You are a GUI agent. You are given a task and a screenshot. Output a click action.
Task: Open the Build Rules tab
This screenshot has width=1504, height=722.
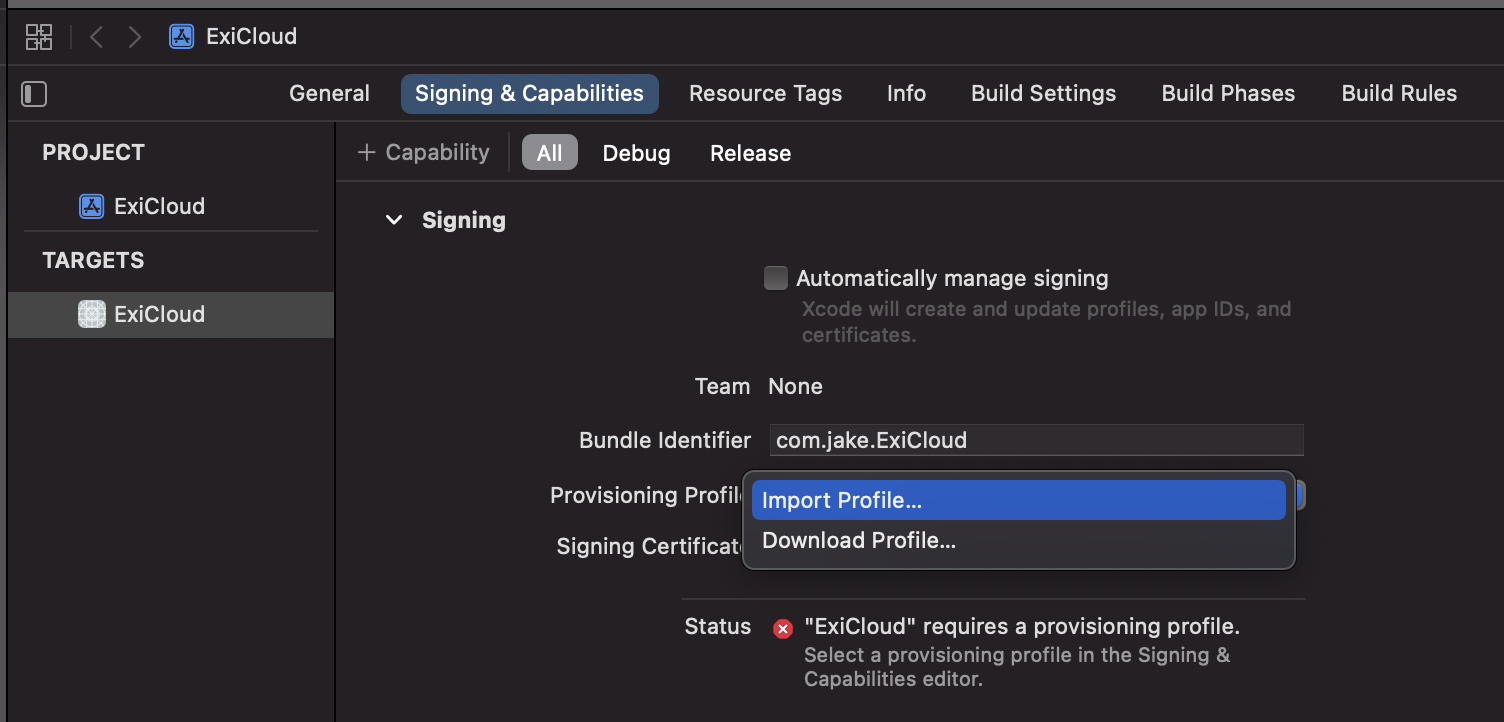[1399, 94]
